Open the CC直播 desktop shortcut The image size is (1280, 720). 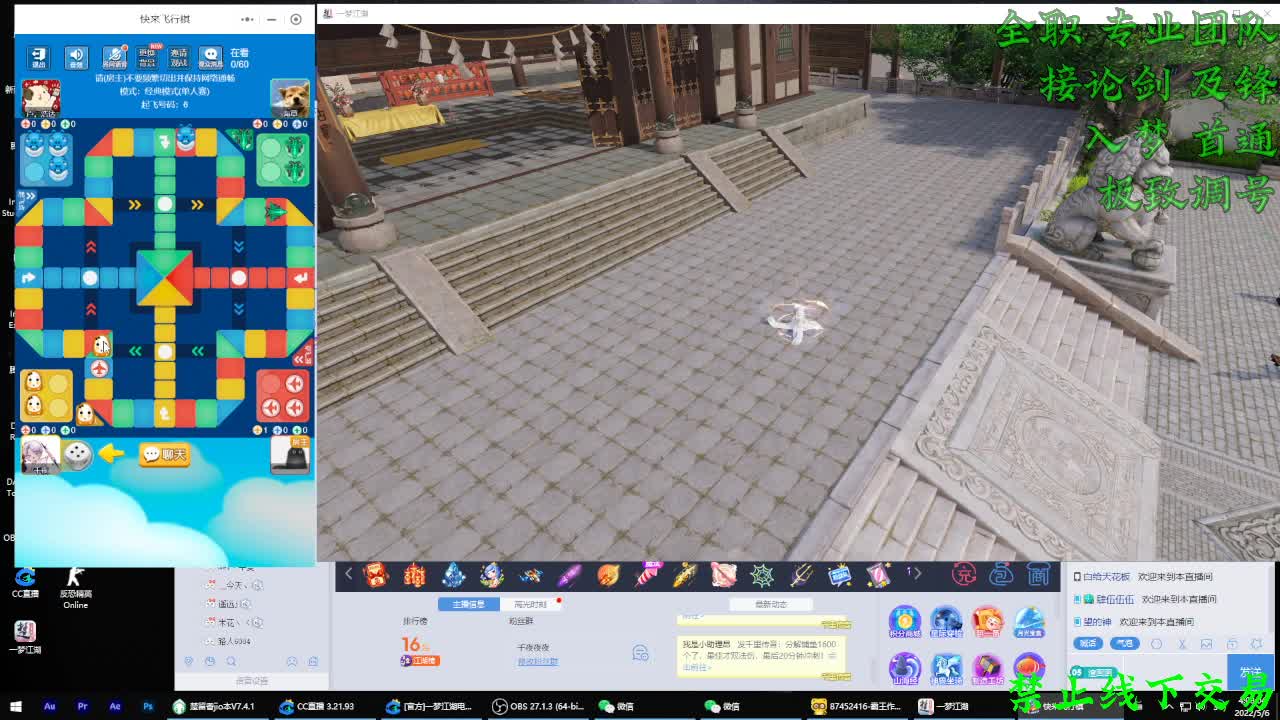24,584
